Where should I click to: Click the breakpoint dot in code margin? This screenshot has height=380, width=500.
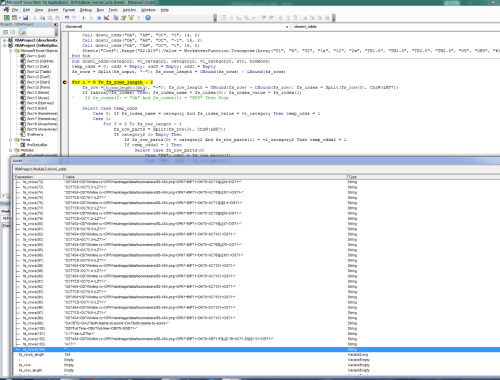pyautogui.click(x=65, y=82)
